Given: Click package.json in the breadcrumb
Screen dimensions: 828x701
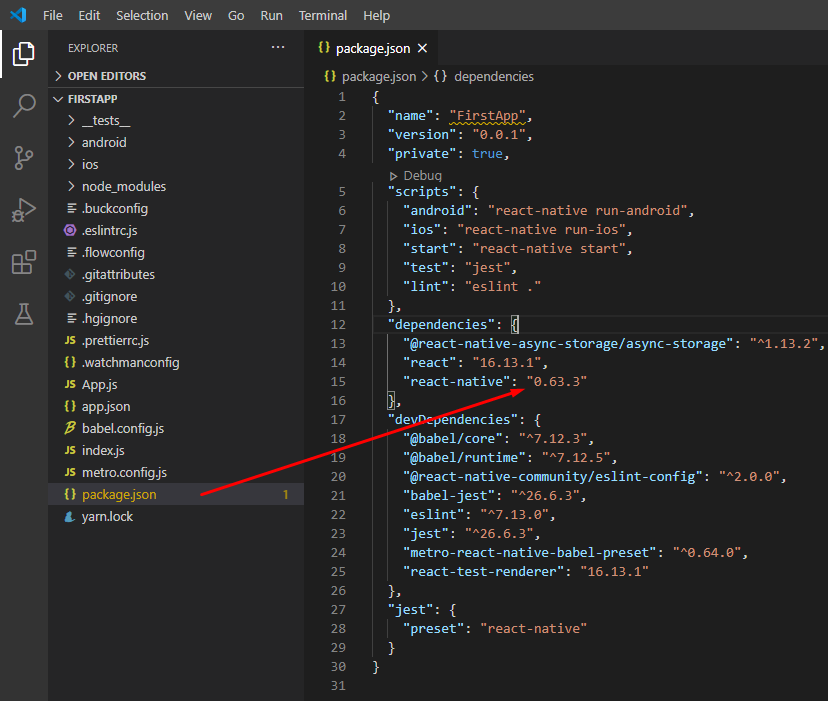Looking at the screenshot, I should pyautogui.click(x=379, y=77).
